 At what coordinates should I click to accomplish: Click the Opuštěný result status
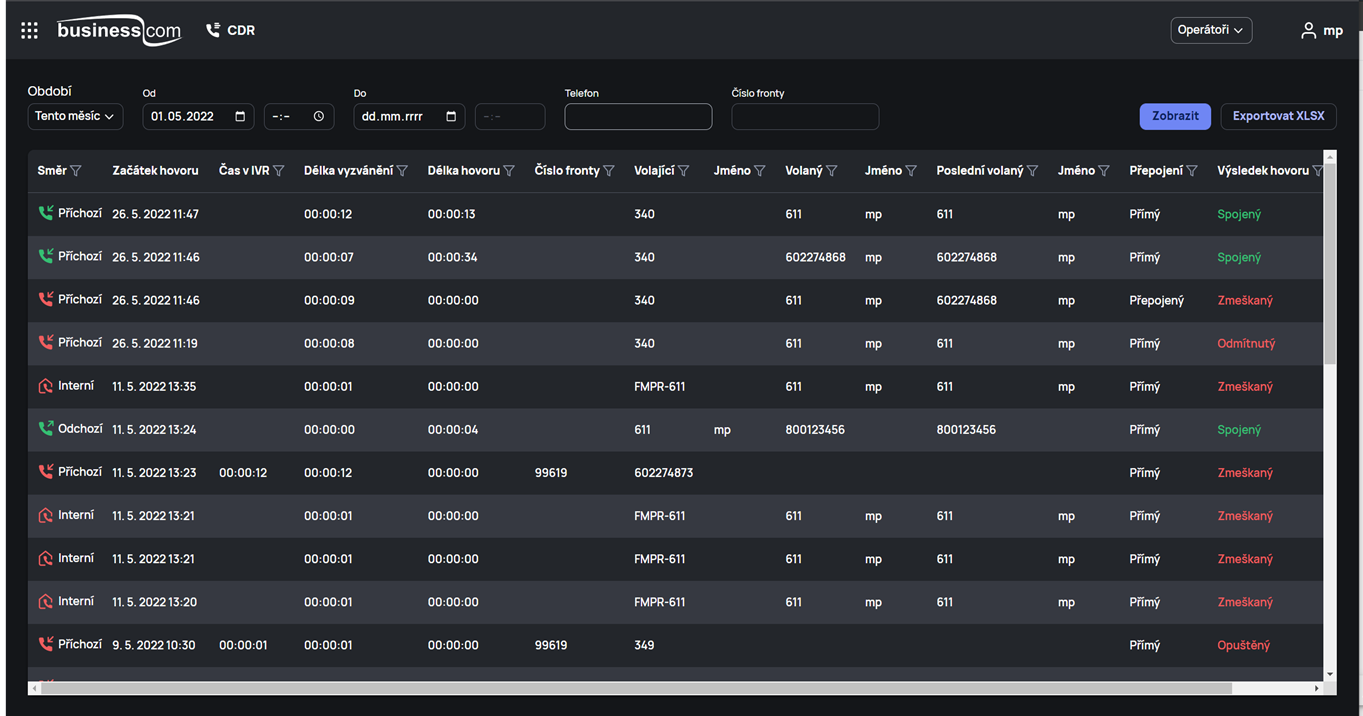(x=1243, y=645)
